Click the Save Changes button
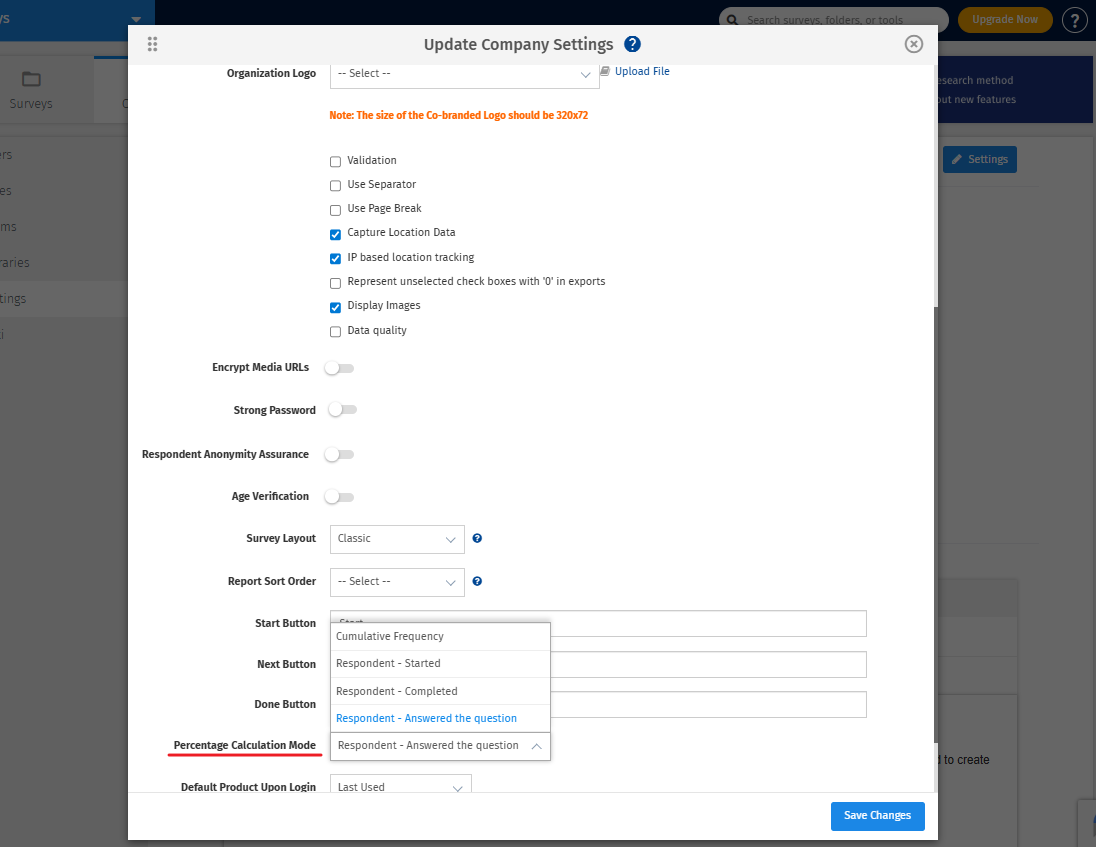1096x847 pixels. 877,816
